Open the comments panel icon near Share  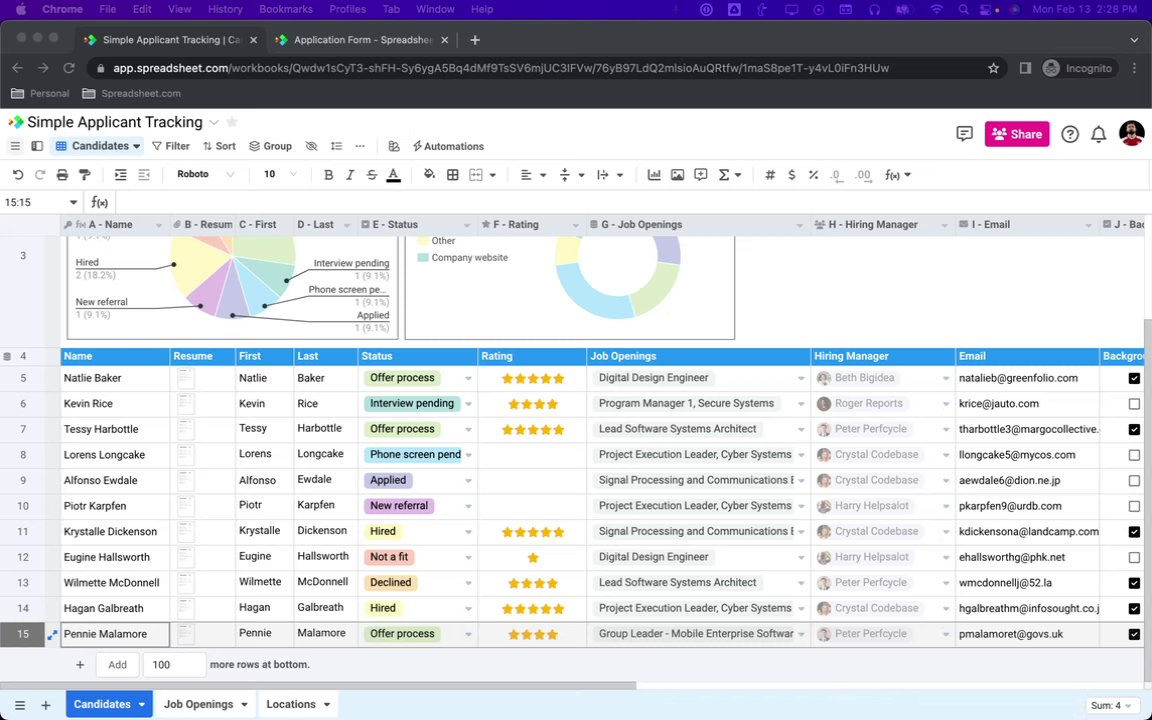tap(965, 134)
